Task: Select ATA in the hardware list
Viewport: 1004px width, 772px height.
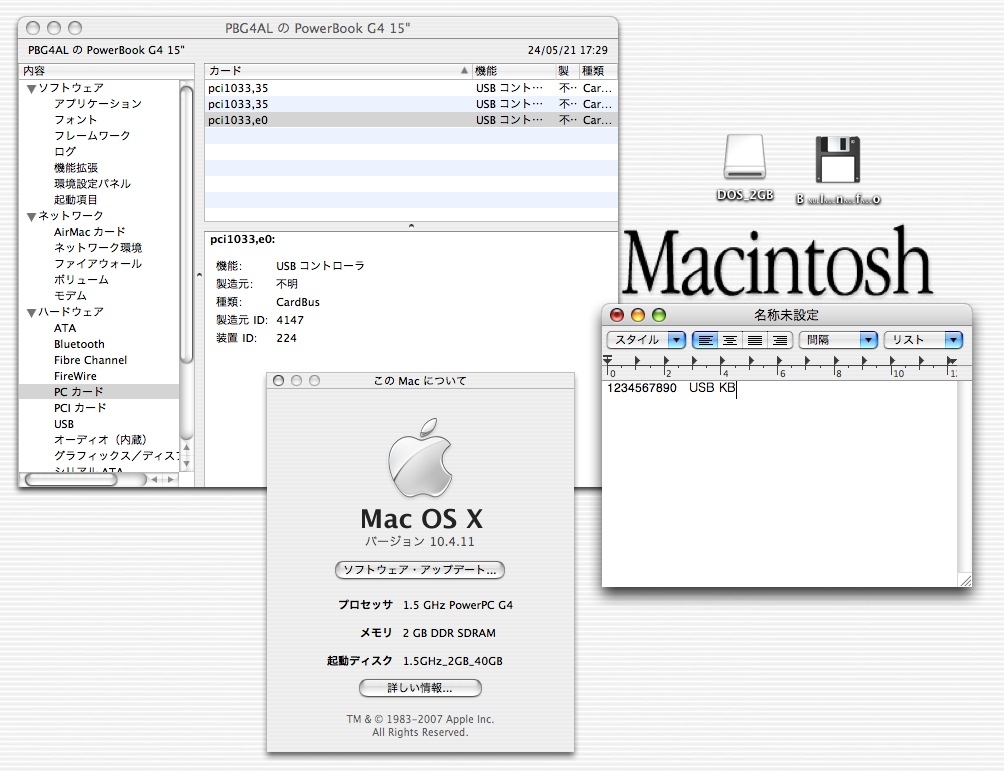Action: pos(65,328)
